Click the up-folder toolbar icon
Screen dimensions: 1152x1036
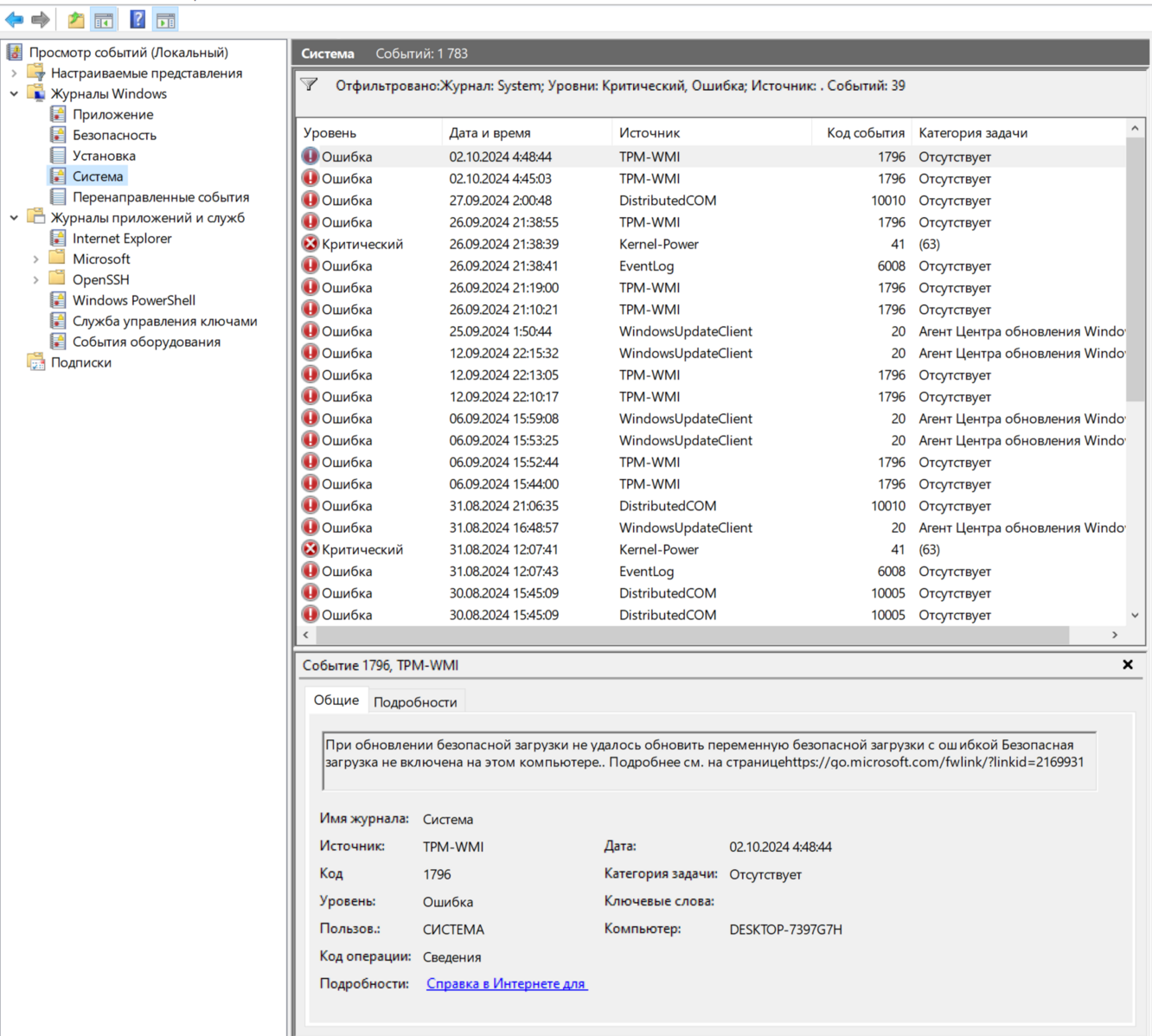tap(76, 19)
